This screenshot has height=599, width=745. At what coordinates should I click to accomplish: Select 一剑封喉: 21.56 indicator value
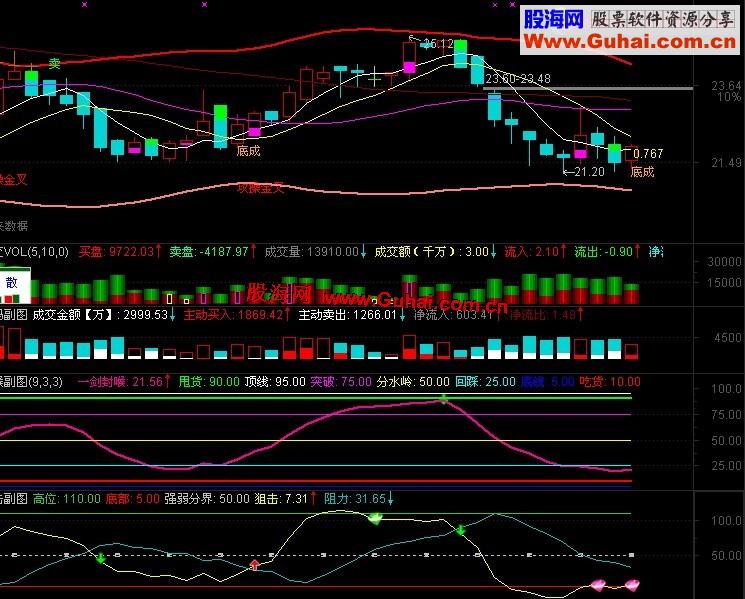click(124, 381)
